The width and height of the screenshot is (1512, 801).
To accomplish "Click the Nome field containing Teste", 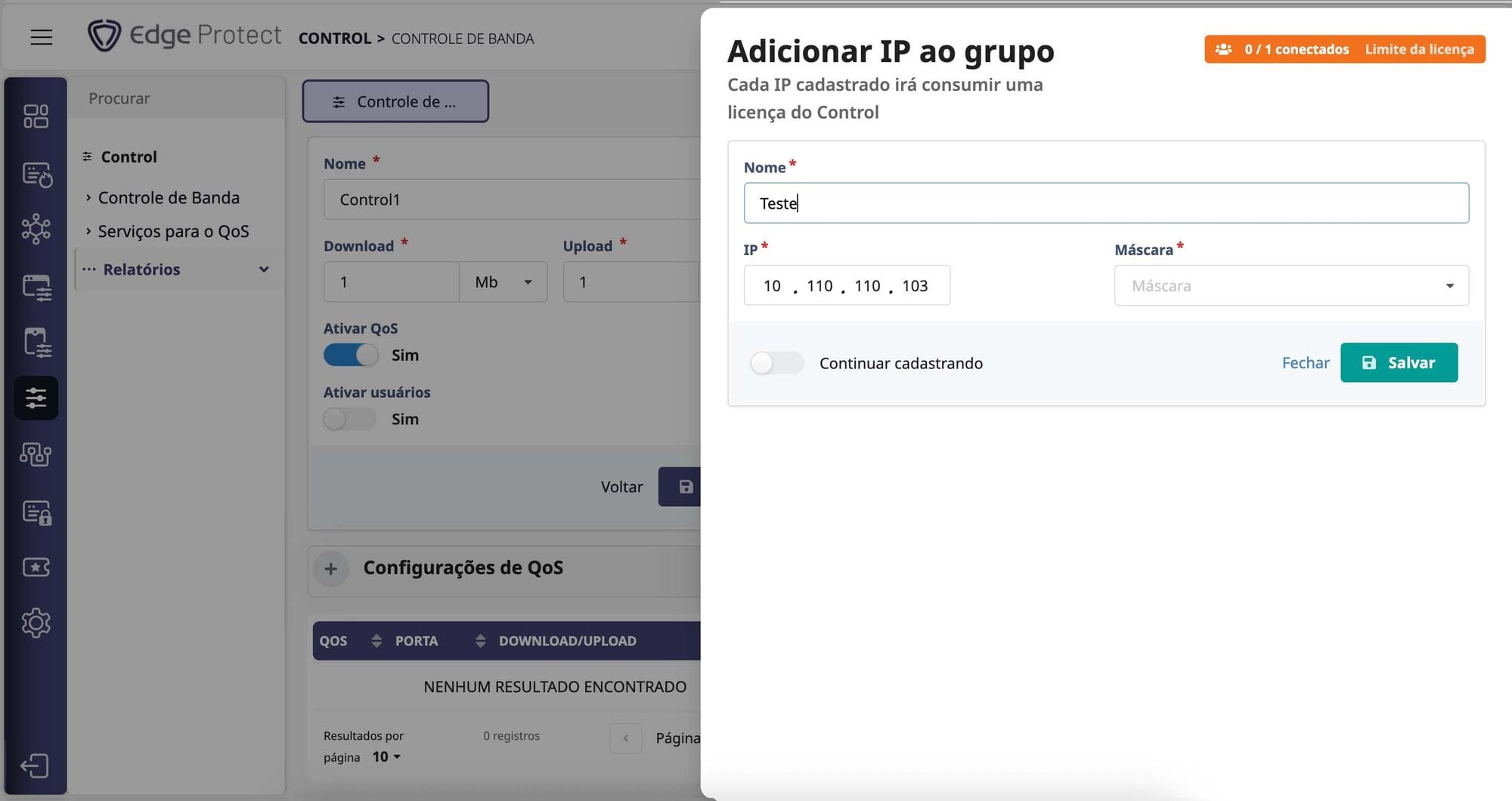I will (x=1105, y=203).
